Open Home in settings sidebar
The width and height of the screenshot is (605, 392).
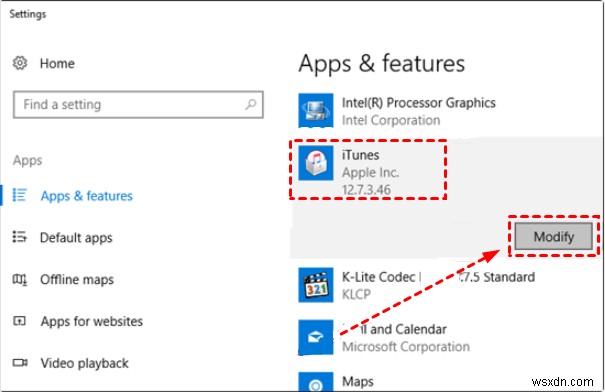pos(57,63)
